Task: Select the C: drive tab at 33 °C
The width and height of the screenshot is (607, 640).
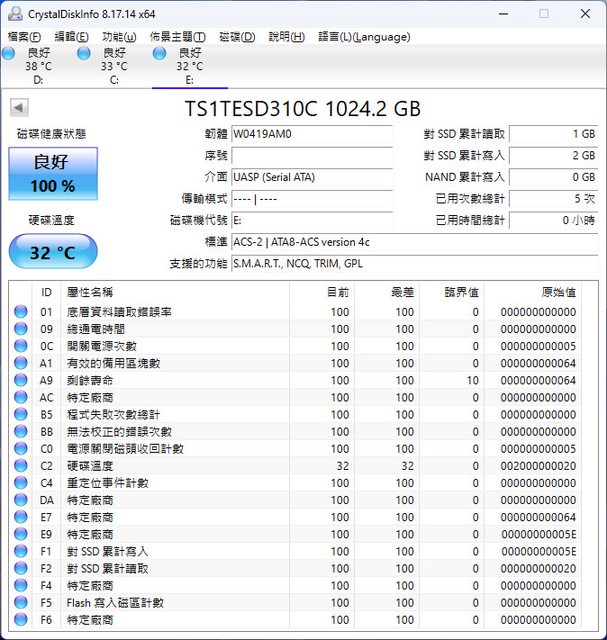Action: [114, 66]
